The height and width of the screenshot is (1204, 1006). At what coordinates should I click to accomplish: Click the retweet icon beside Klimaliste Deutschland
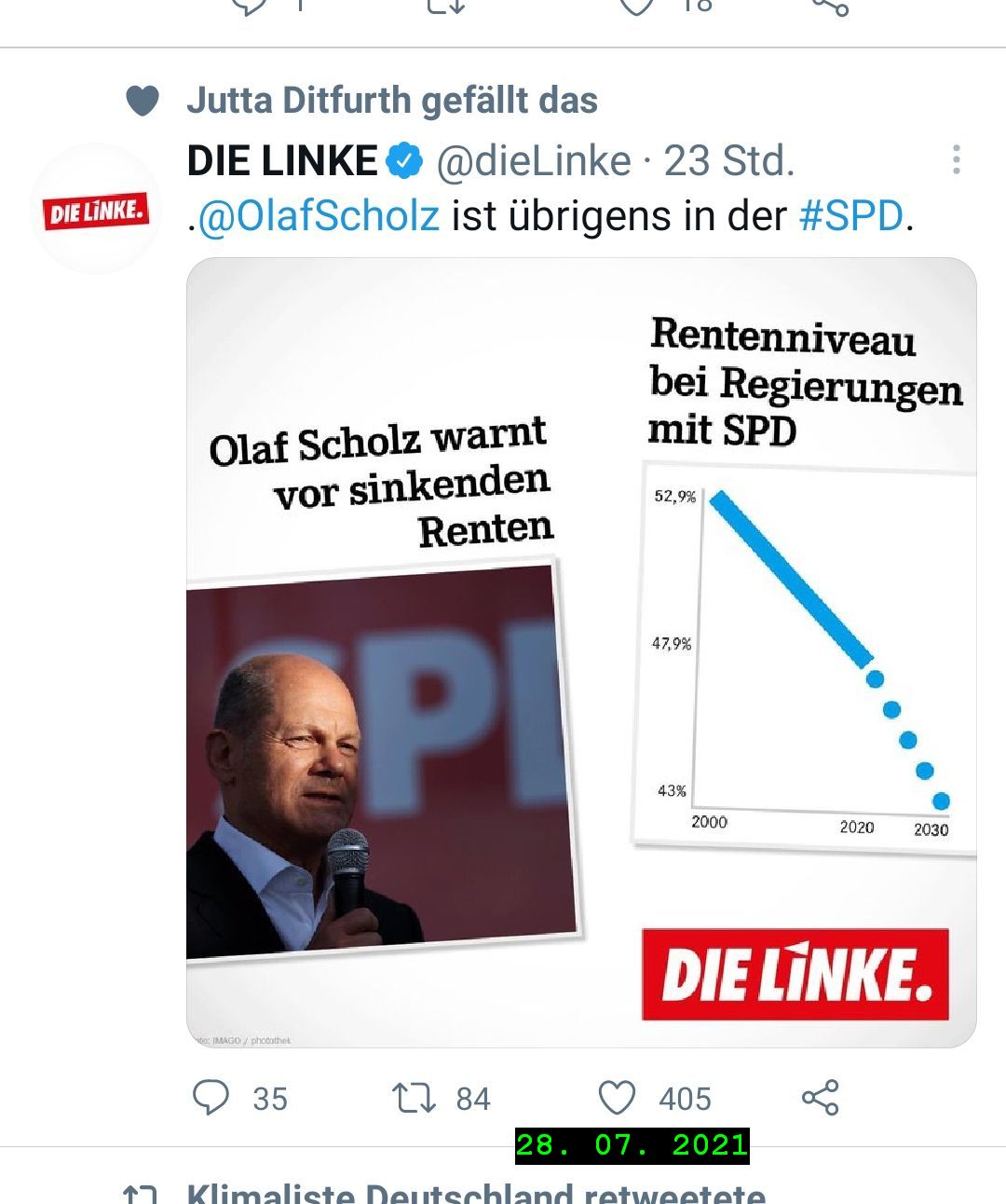(140, 1195)
